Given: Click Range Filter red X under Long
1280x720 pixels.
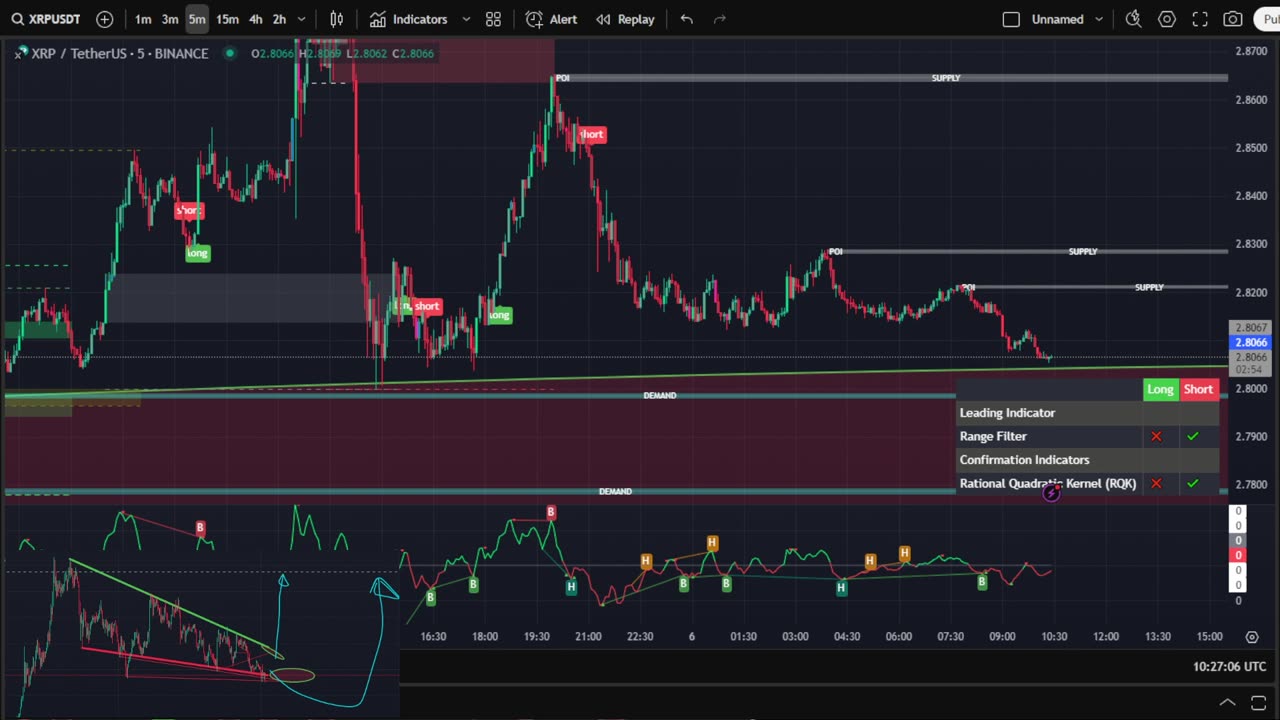Looking at the screenshot, I should pyautogui.click(x=1156, y=436).
